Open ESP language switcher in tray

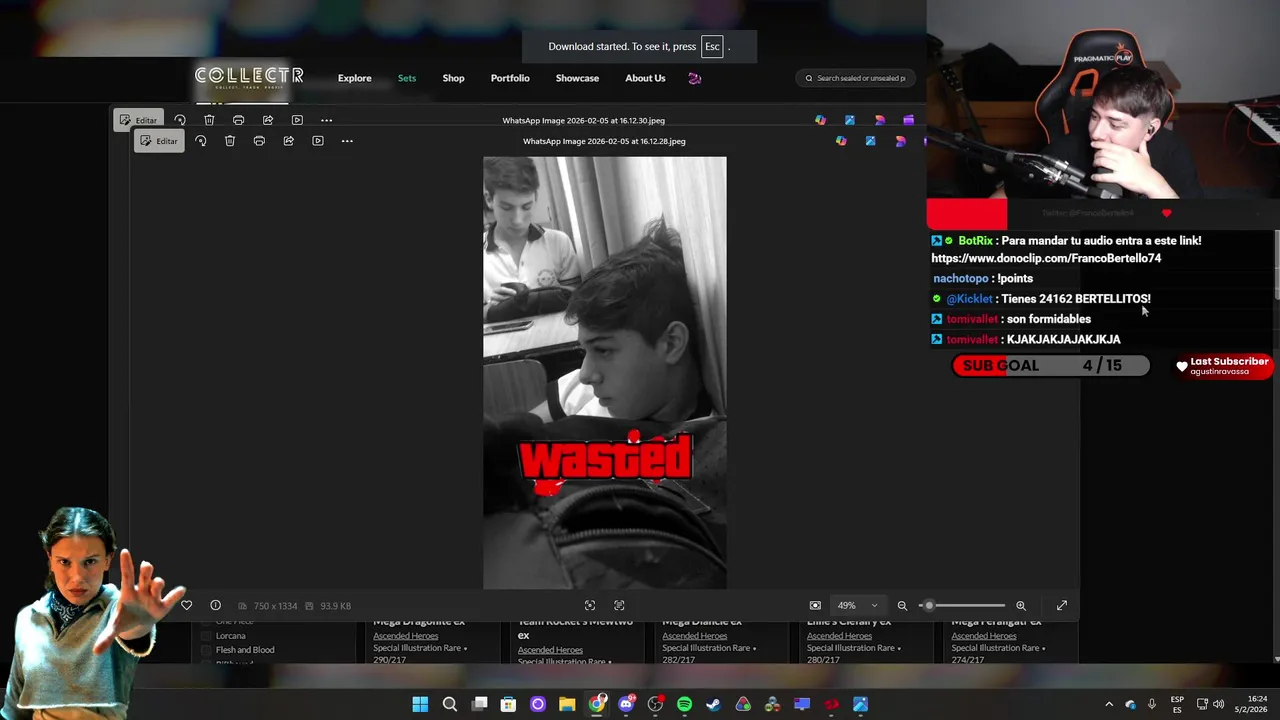[1177, 704]
